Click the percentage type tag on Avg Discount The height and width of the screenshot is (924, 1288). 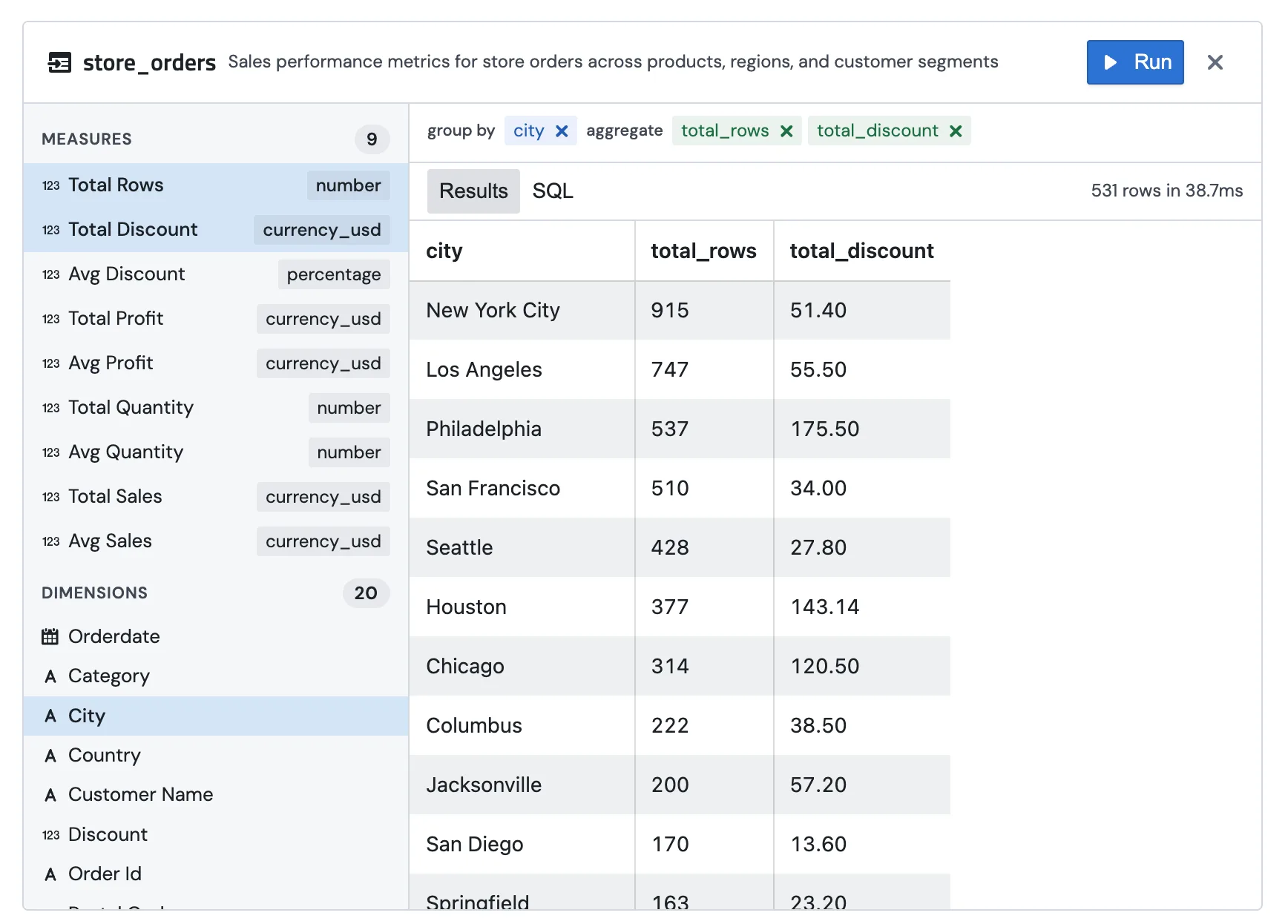[x=334, y=274]
